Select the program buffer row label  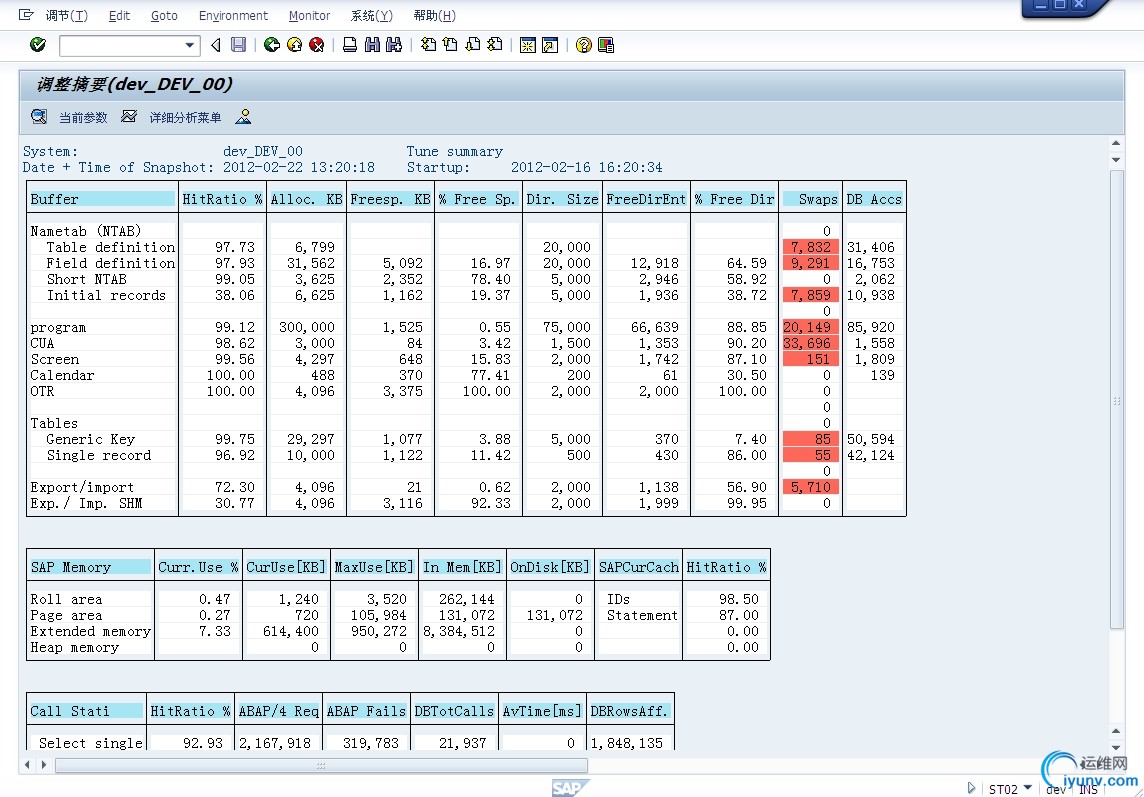click(58, 327)
